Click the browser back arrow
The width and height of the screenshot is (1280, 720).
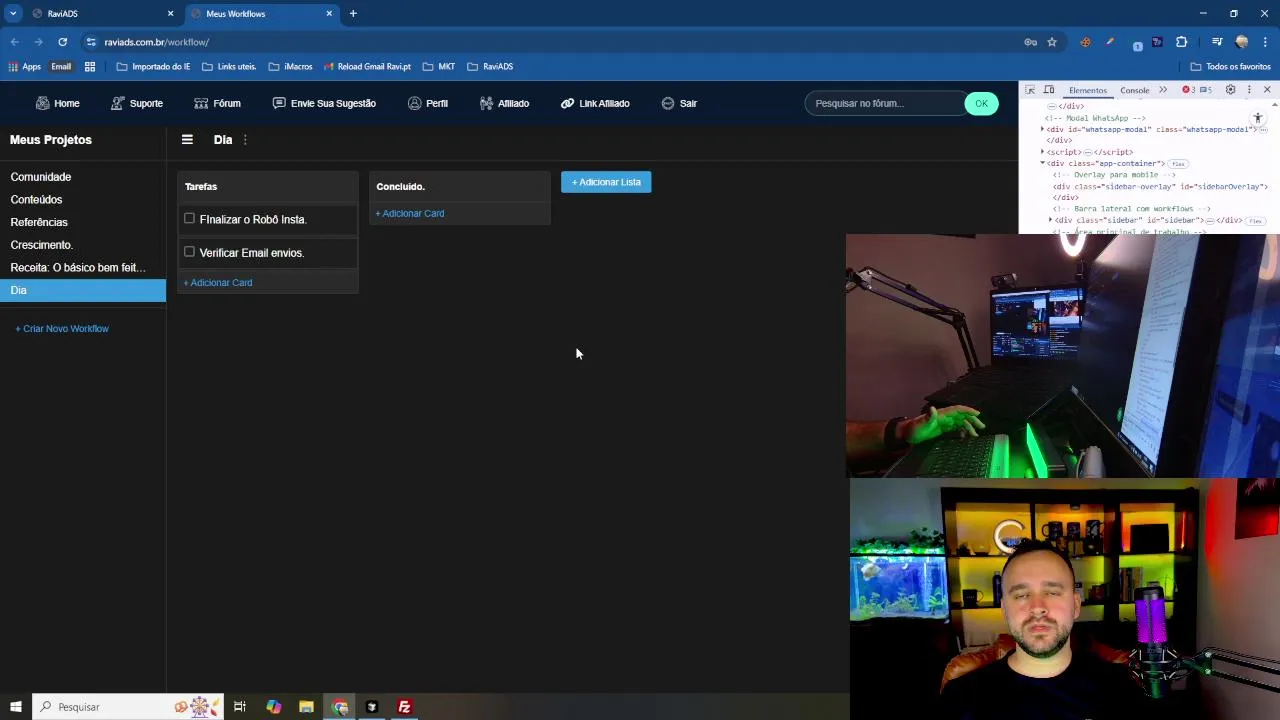tap(14, 42)
